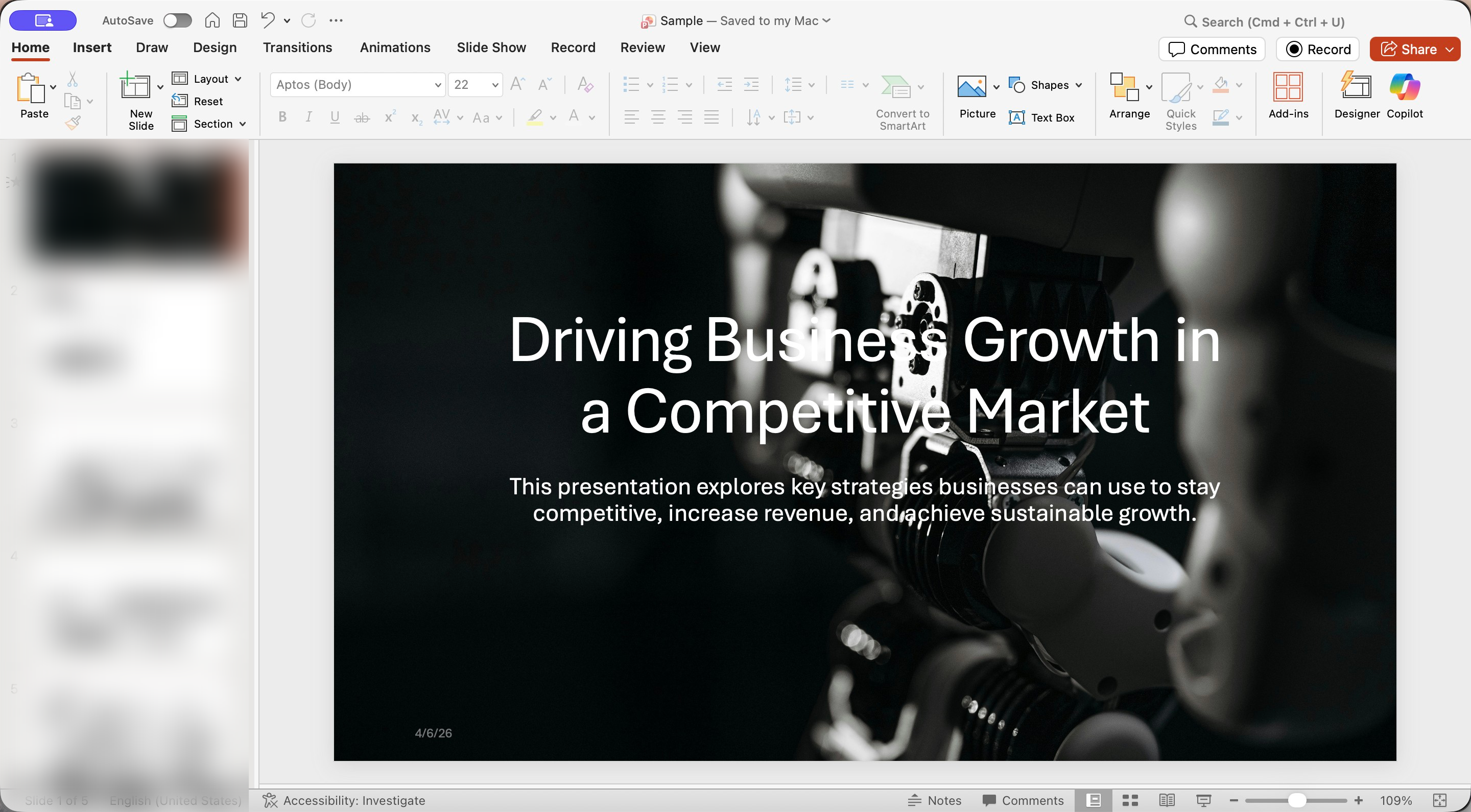The height and width of the screenshot is (812, 1471).
Task: Click the zoom slider handle
Action: point(1297,800)
